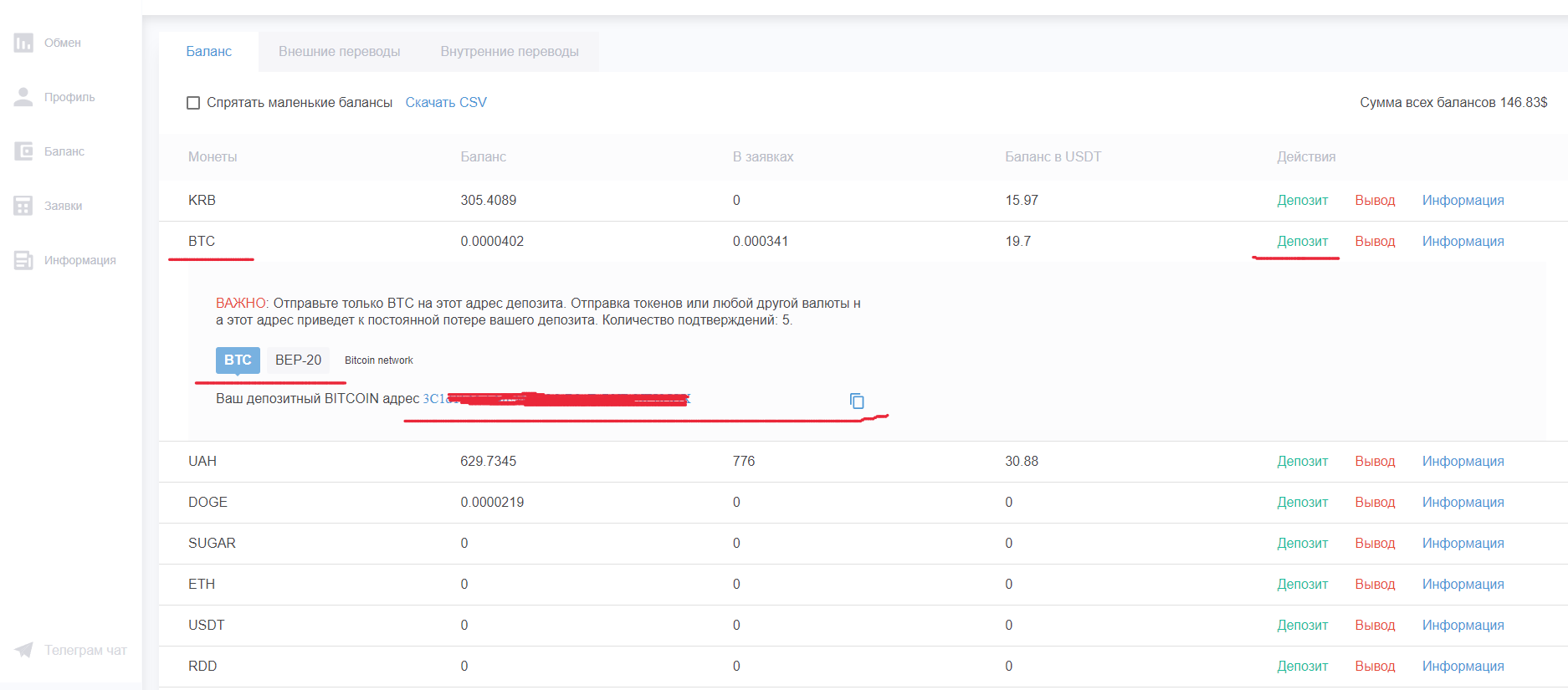
Task: Select the KRB coin name
Action: (202, 201)
